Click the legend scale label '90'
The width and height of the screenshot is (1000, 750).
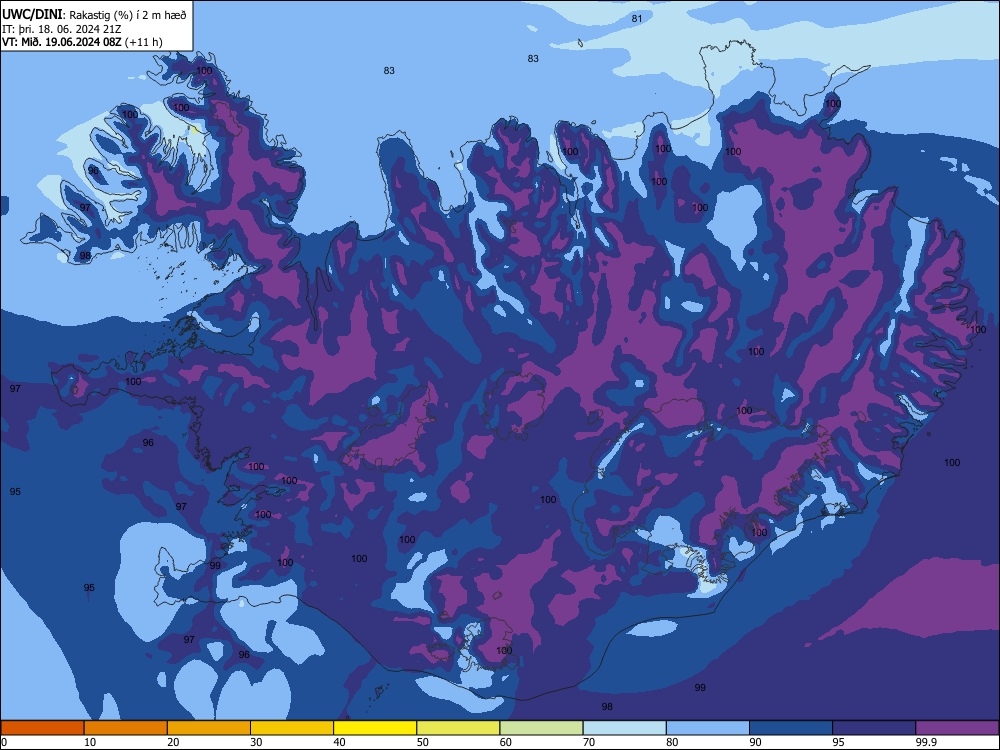pos(755,742)
